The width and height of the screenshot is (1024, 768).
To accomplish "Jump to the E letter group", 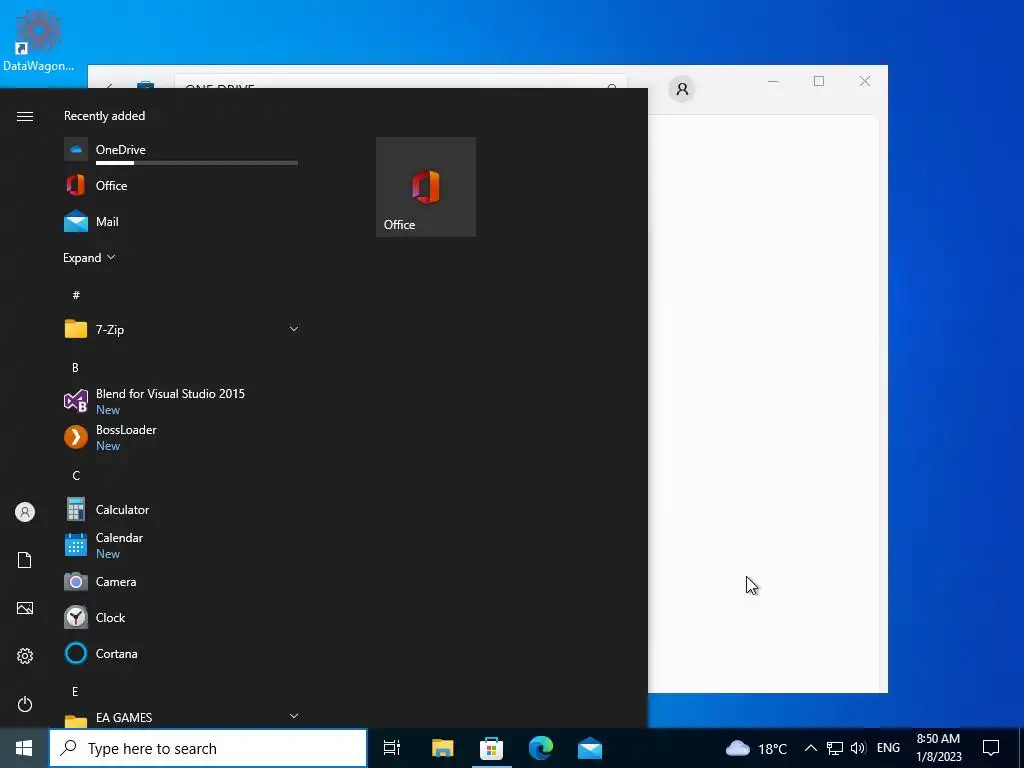I will pyautogui.click(x=75, y=692).
